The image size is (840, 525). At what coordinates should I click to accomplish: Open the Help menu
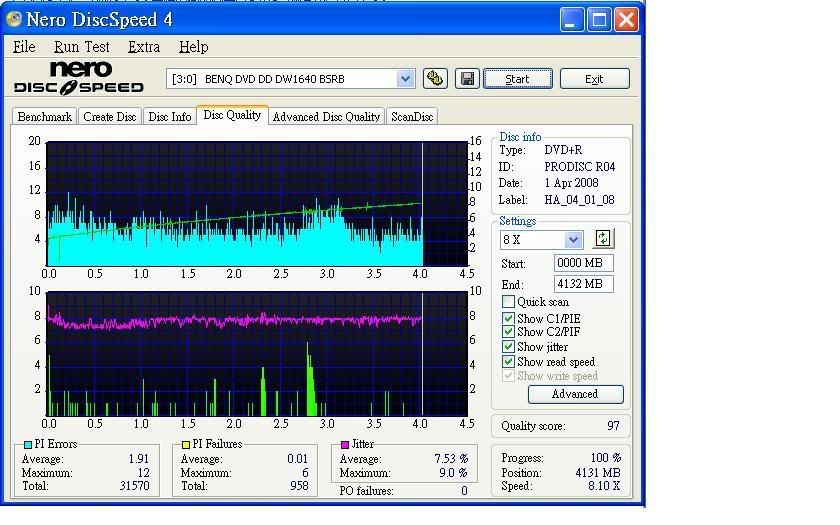pos(193,47)
